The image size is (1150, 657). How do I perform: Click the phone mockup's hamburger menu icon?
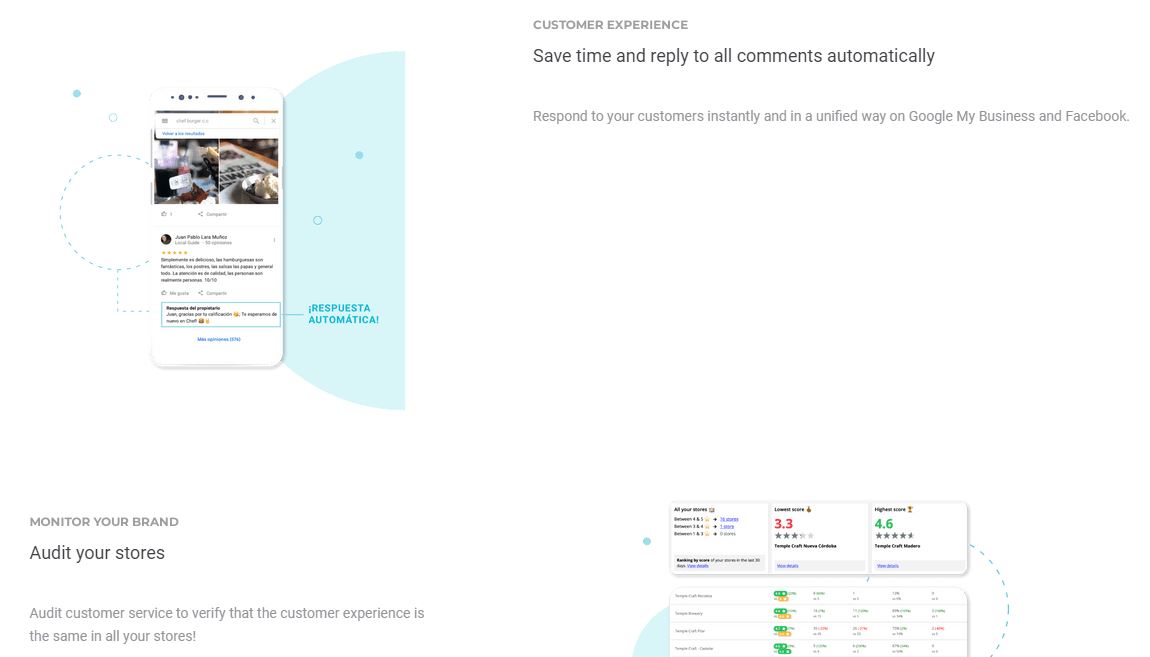[165, 121]
